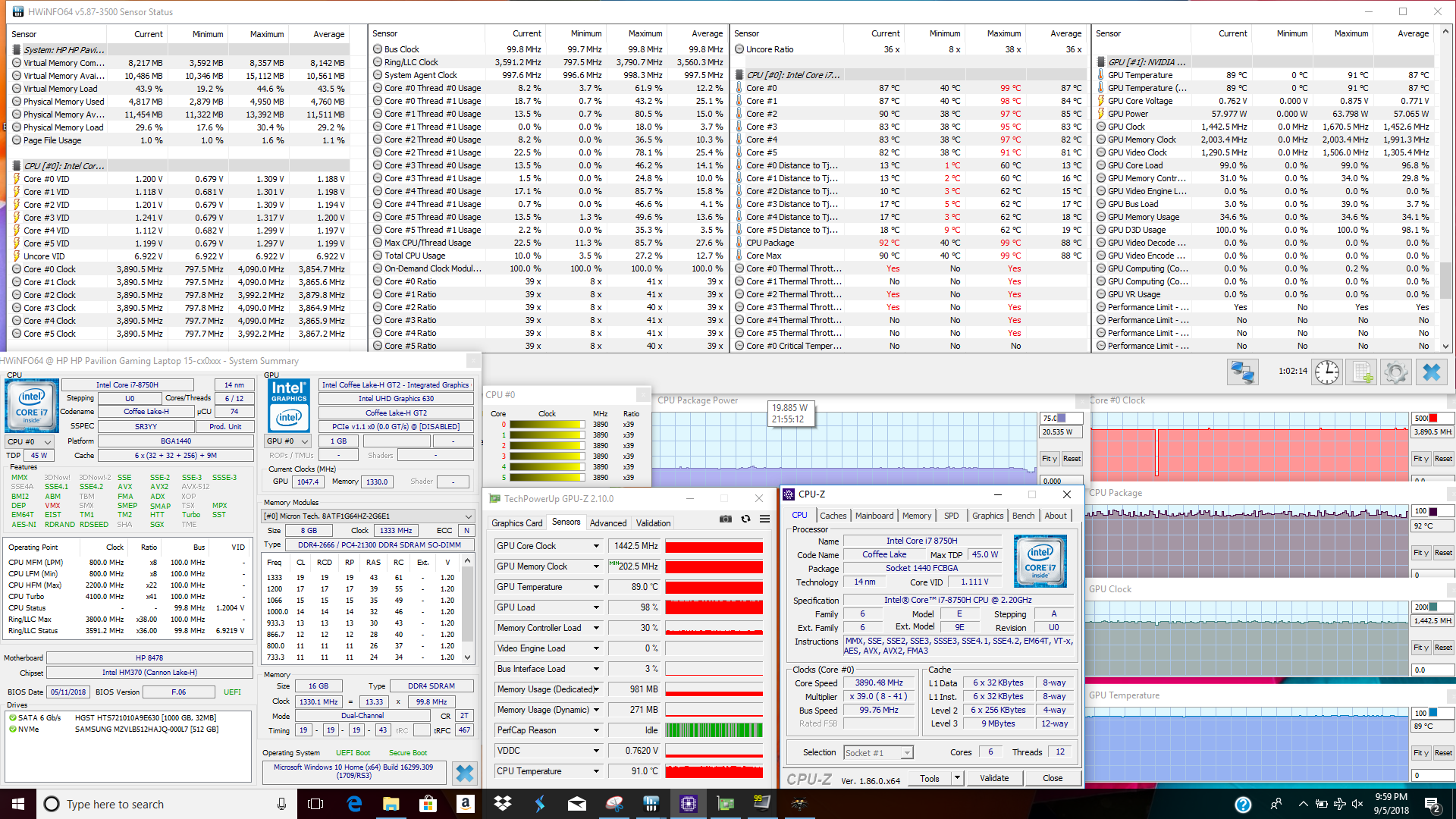Screen dimensions: 1456x819
Task: Click the GPU-Z camera screenshot icon
Action: pyautogui.click(x=726, y=519)
